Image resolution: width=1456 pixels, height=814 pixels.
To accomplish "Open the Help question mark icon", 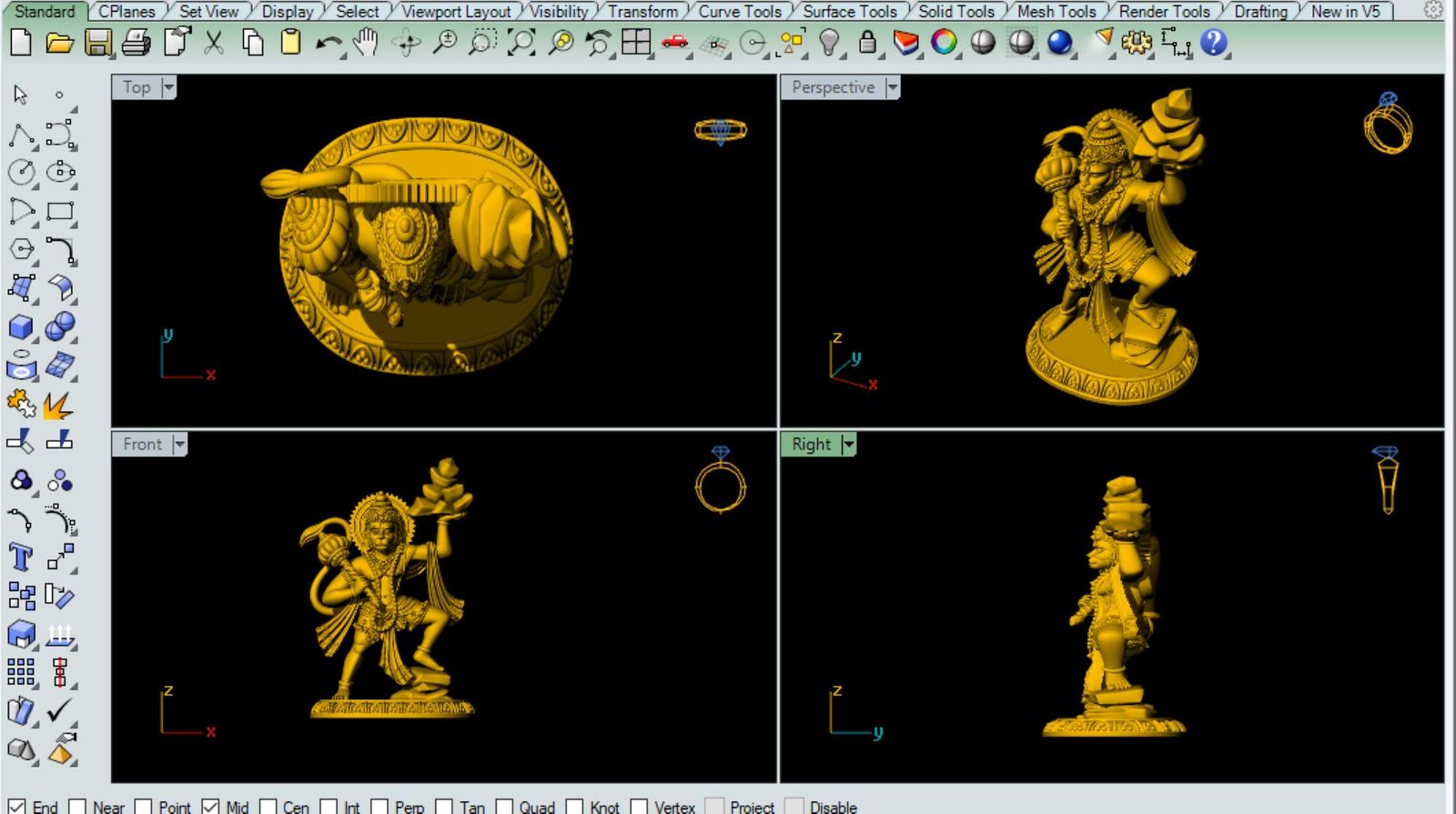I will pos(1213,43).
